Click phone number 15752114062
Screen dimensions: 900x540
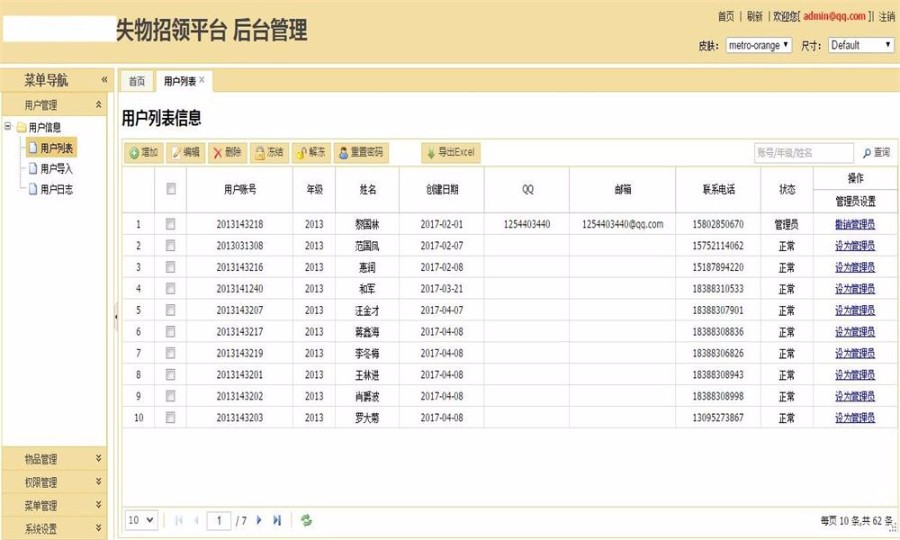[x=718, y=246]
